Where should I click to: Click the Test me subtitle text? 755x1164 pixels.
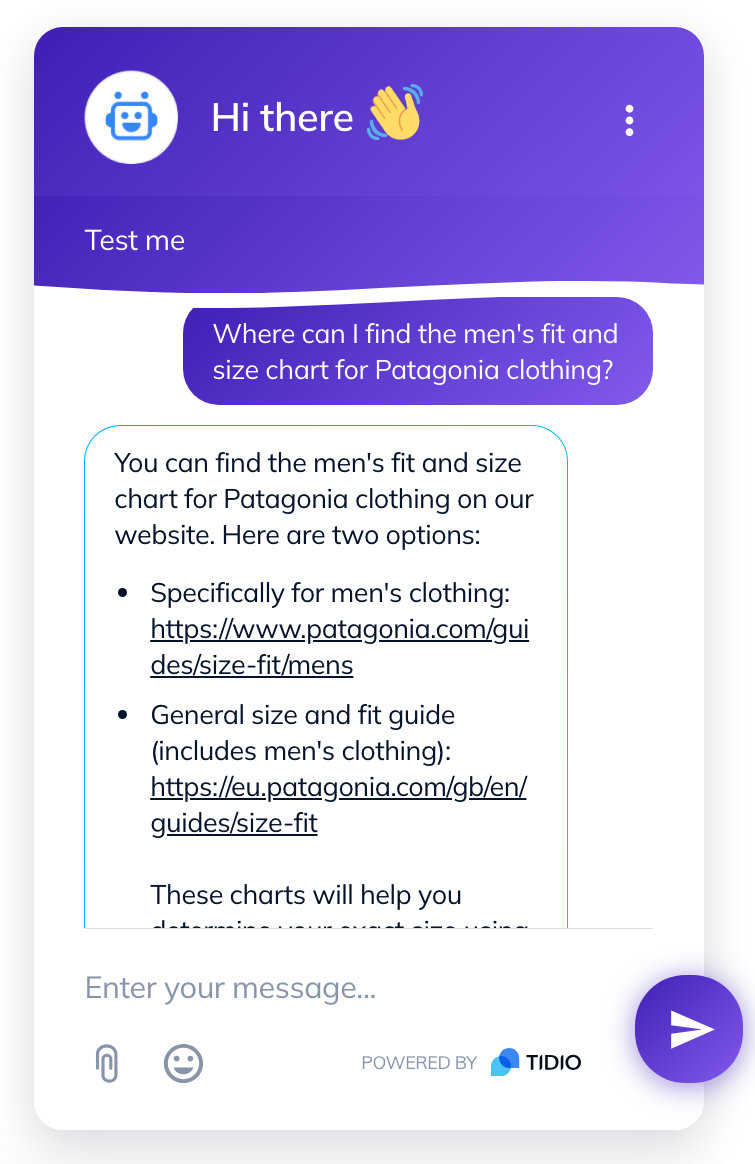pos(134,241)
